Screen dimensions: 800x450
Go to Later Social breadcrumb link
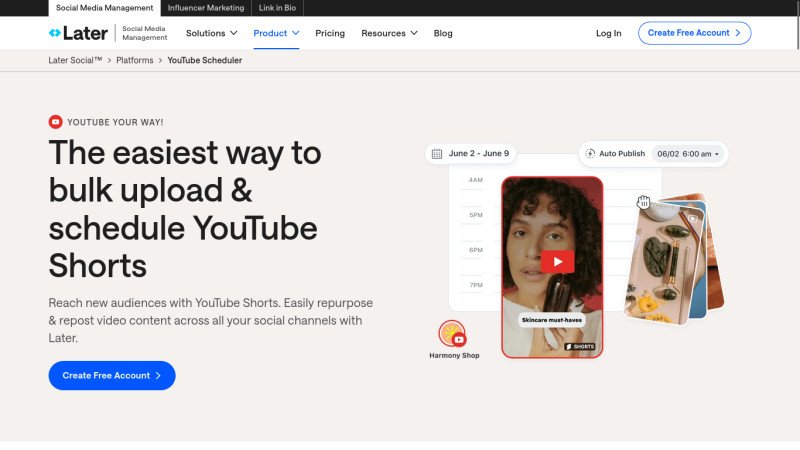click(76, 60)
